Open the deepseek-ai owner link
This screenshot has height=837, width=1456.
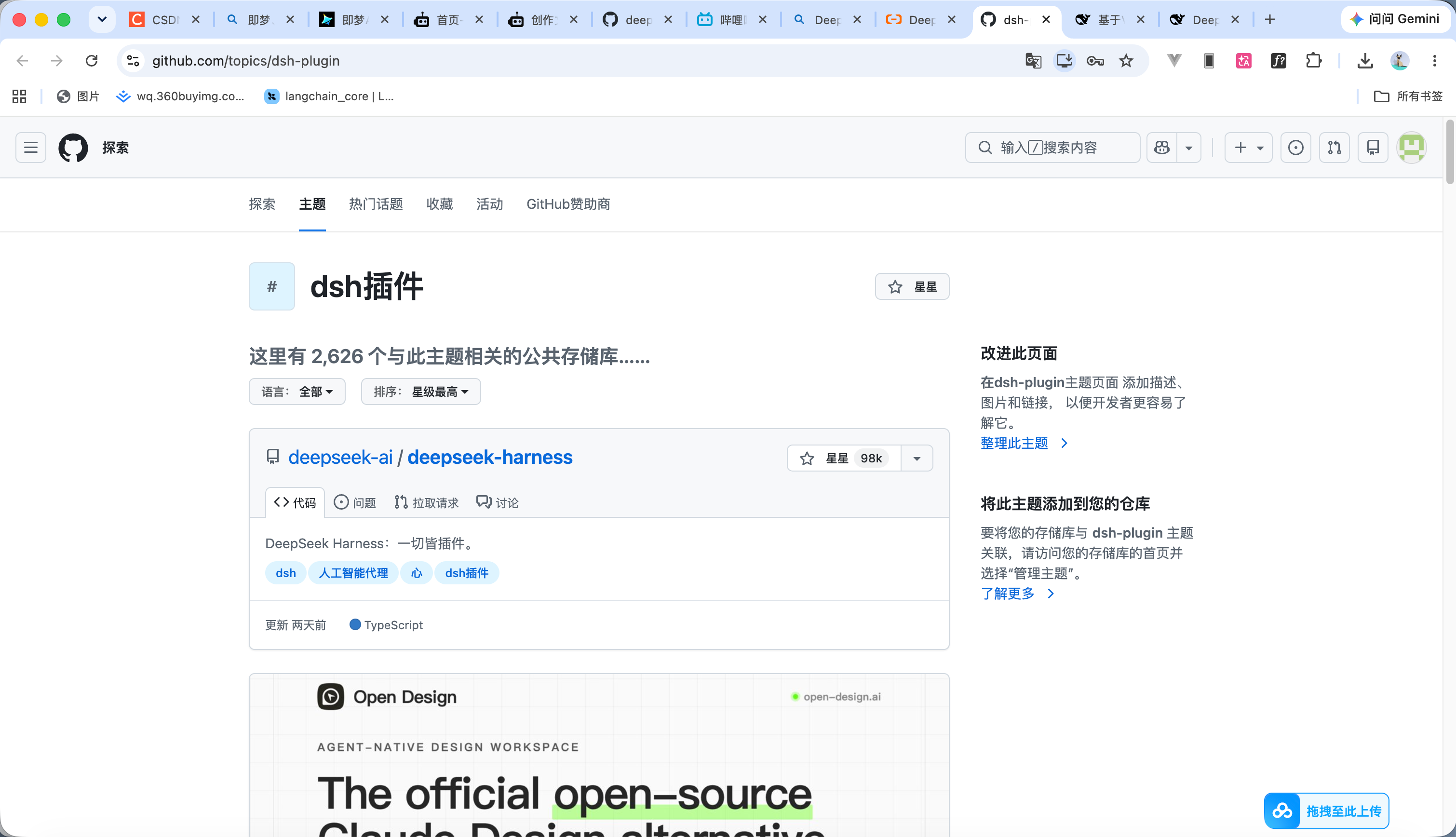[340, 457]
